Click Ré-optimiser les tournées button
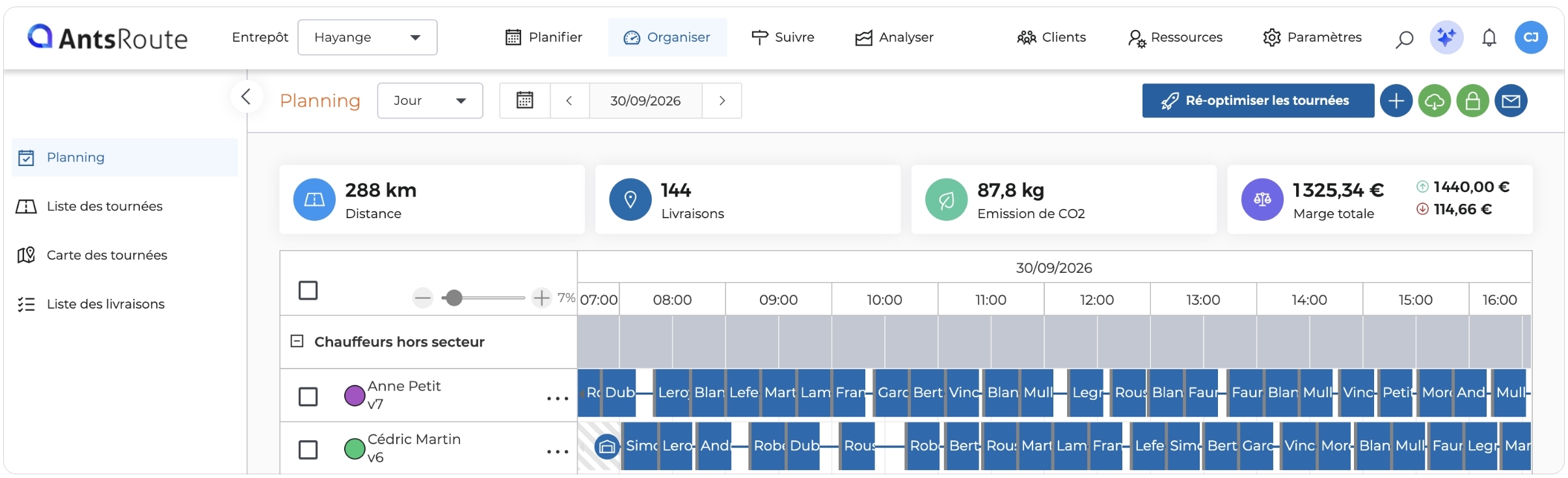 [1258, 100]
